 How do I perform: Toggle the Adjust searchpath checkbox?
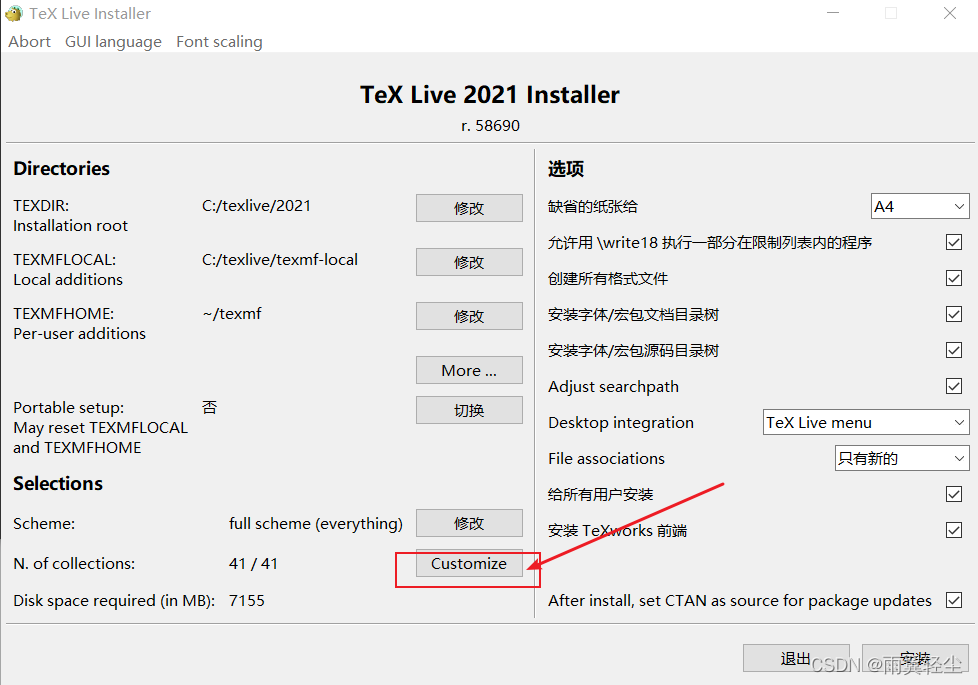(x=954, y=386)
